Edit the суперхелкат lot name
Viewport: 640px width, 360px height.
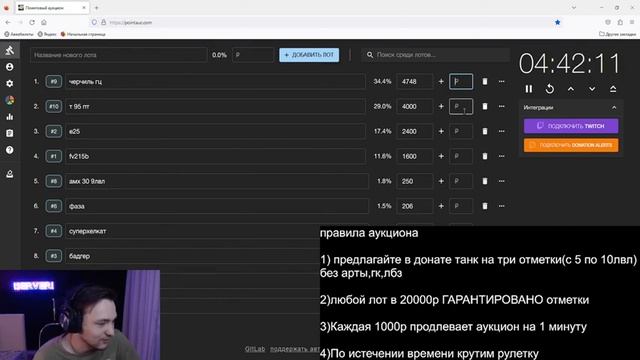193,231
